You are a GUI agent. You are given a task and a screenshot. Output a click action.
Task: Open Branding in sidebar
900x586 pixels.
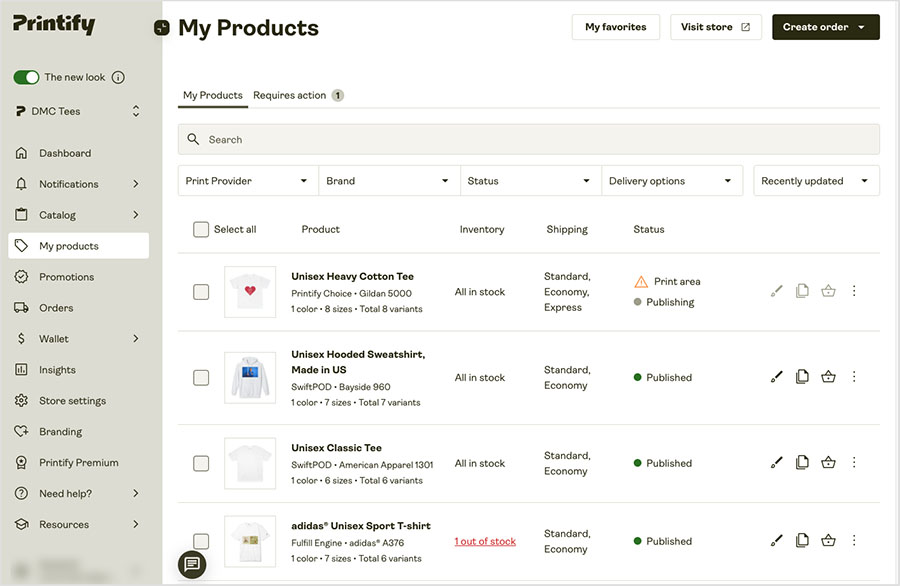(x=79, y=432)
